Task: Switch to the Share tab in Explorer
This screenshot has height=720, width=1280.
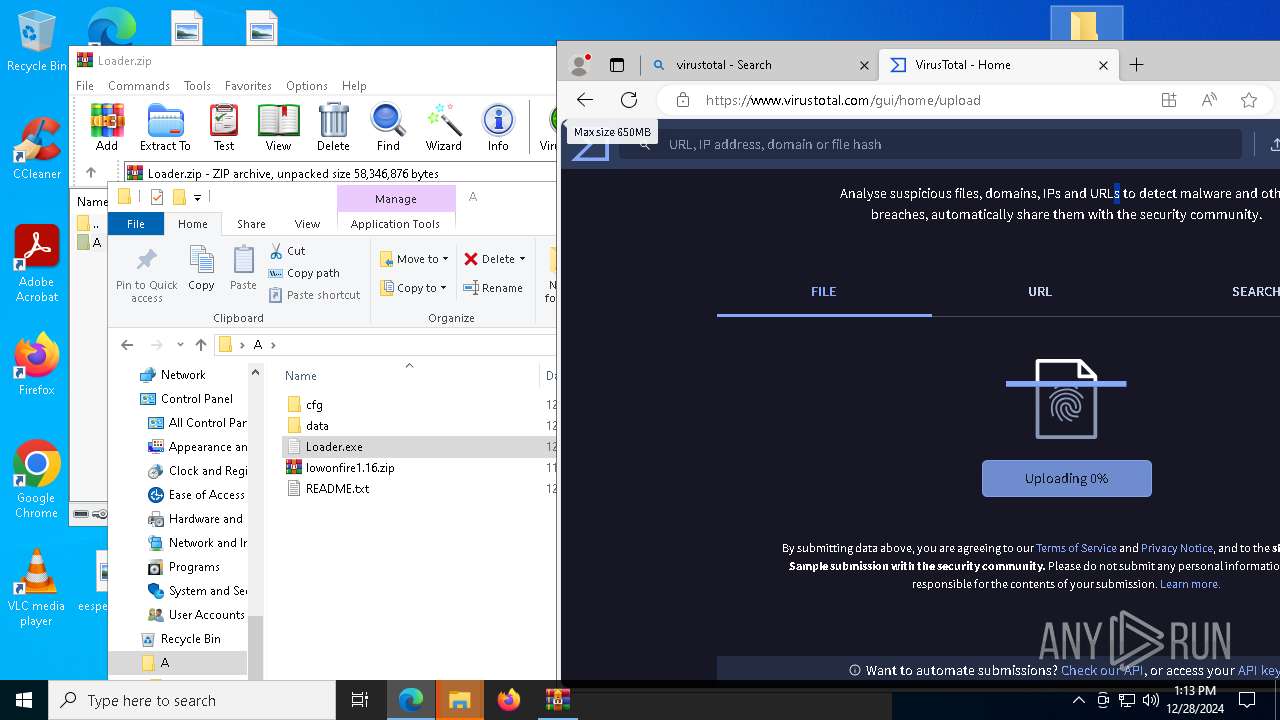Action: 251,224
